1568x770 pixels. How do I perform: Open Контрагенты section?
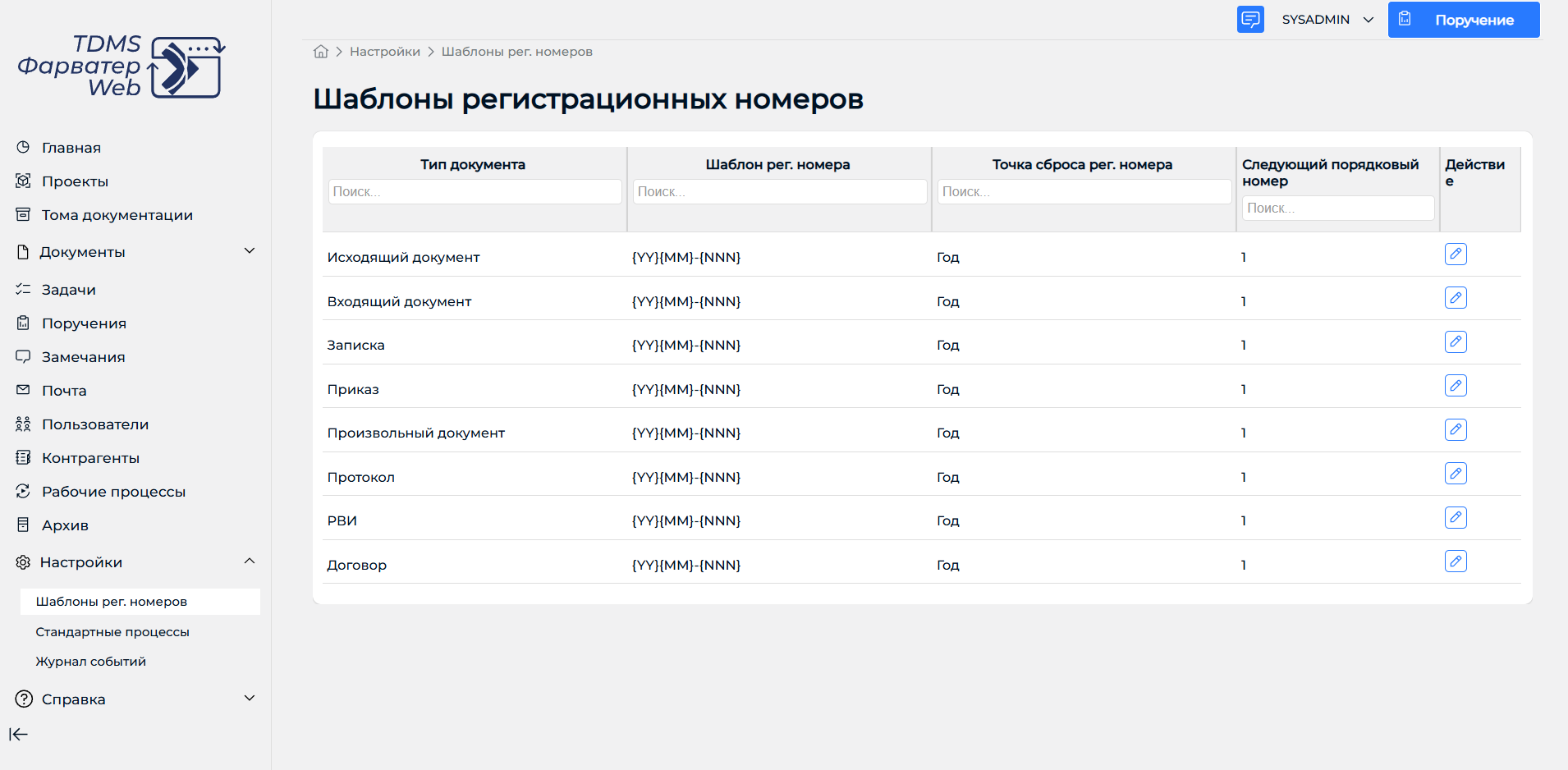coord(90,458)
